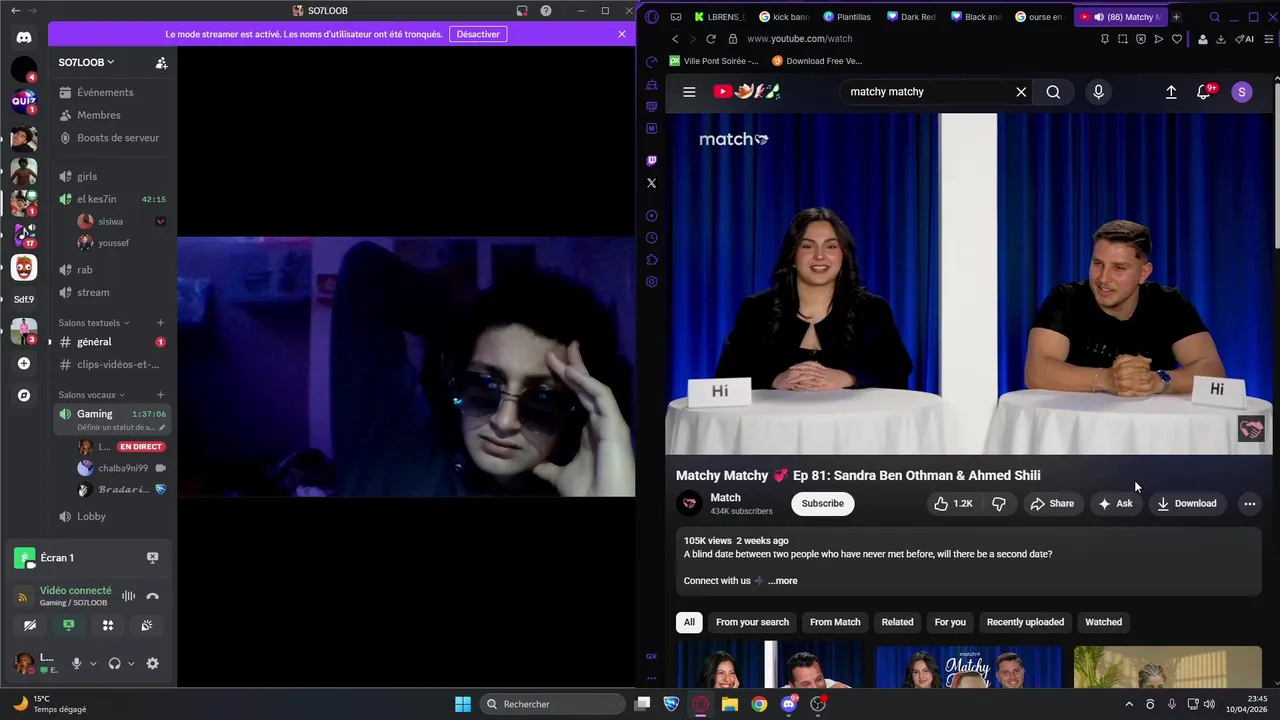Open microphone input options arrow
The height and width of the screenshot is (720, 1280).
point(93,663)
